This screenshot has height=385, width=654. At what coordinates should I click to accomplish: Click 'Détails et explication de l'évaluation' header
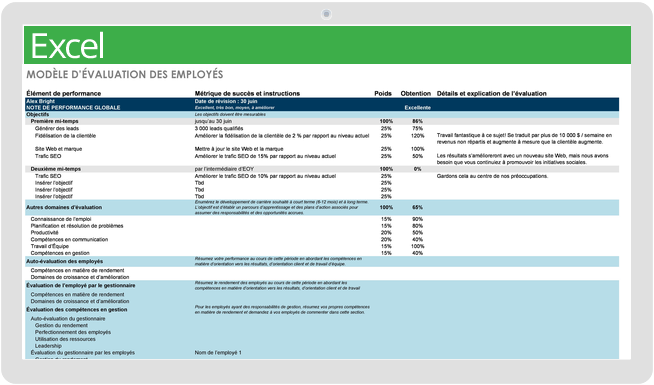pos(491,93)
